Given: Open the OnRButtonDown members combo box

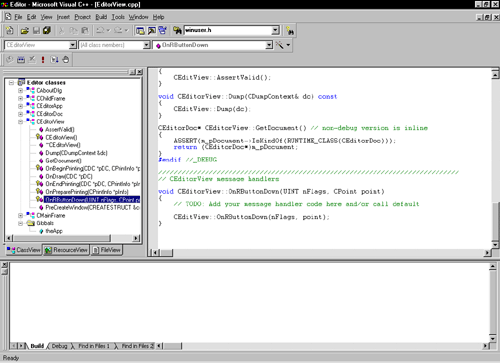Looking at the screenshot, I should click(269, 45).
